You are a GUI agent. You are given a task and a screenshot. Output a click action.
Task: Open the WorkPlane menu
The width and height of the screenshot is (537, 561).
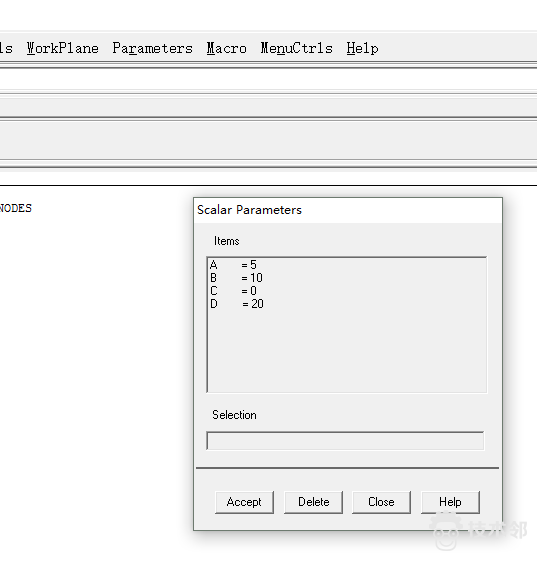coord(63,48)
